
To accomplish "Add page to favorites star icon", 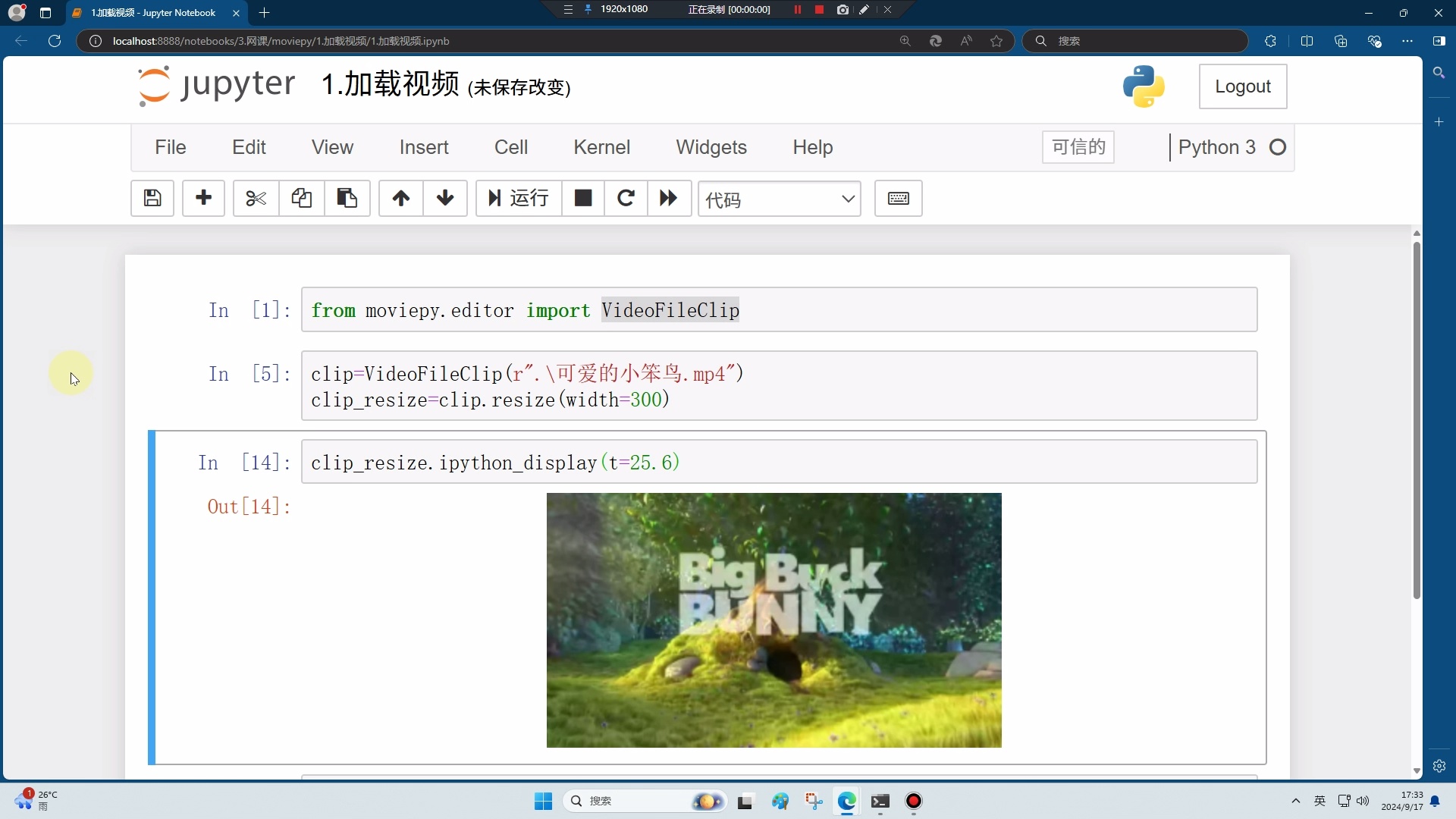I will click(996, 41).
